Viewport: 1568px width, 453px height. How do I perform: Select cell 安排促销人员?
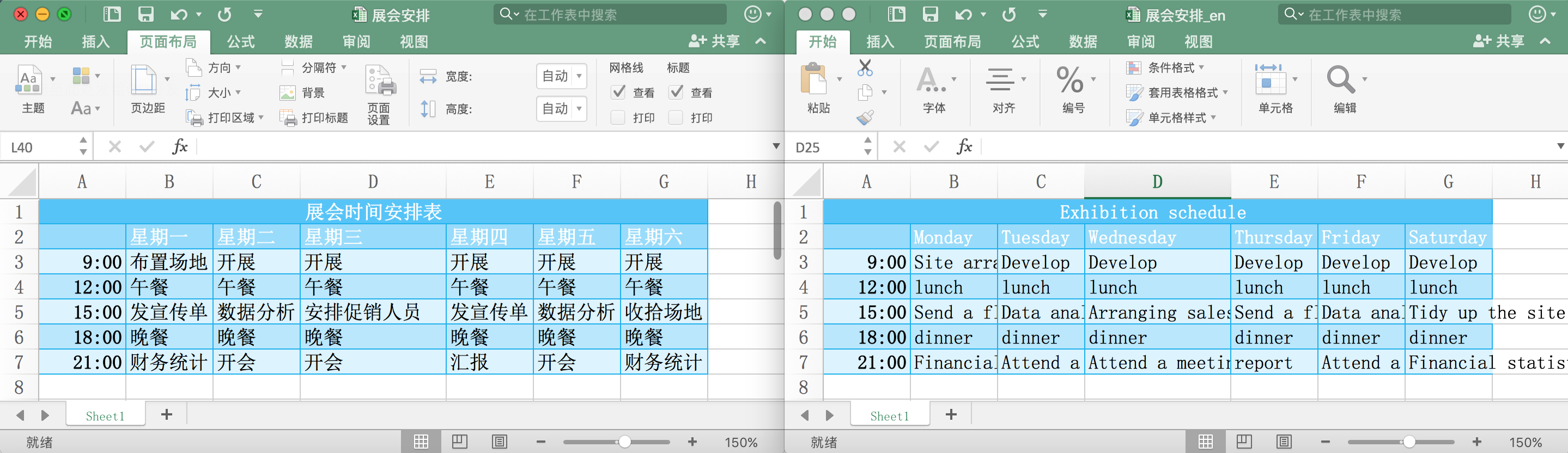click(x=373, y=312)
